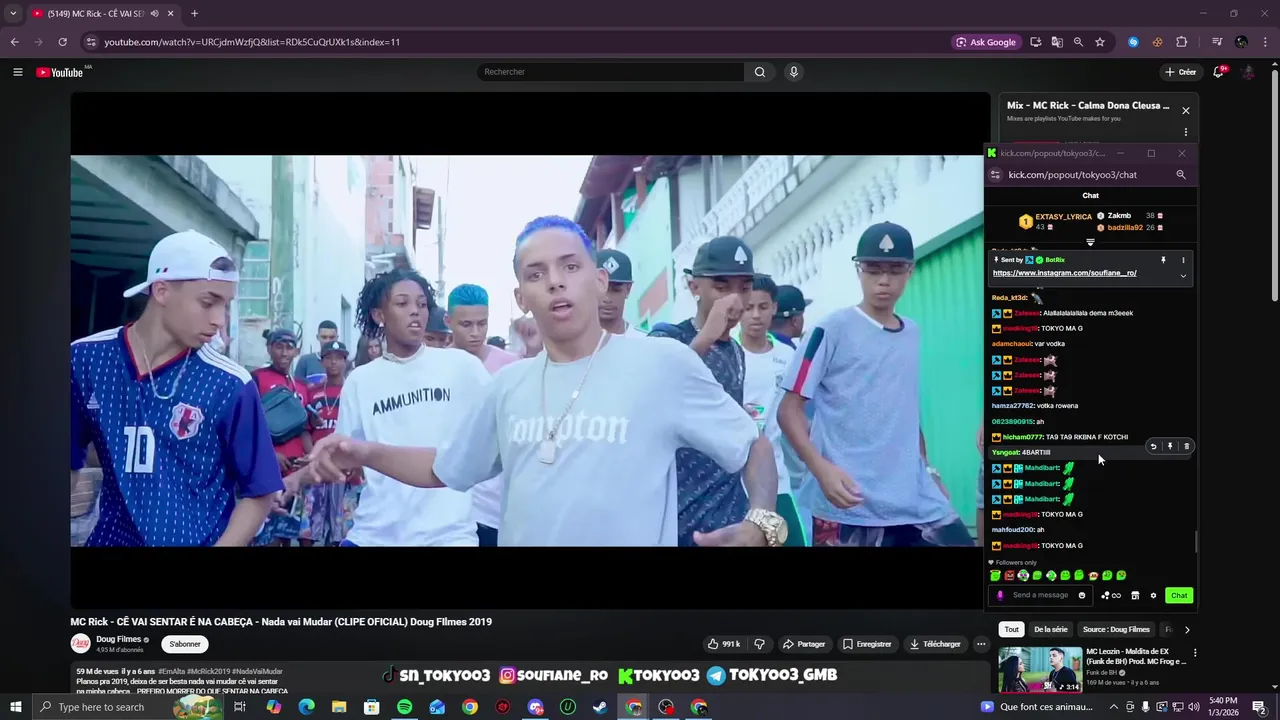Screen dimensions: 1280x720
Task: Open the Kick shop icon beside chat box
Action: pos(1135,596)
